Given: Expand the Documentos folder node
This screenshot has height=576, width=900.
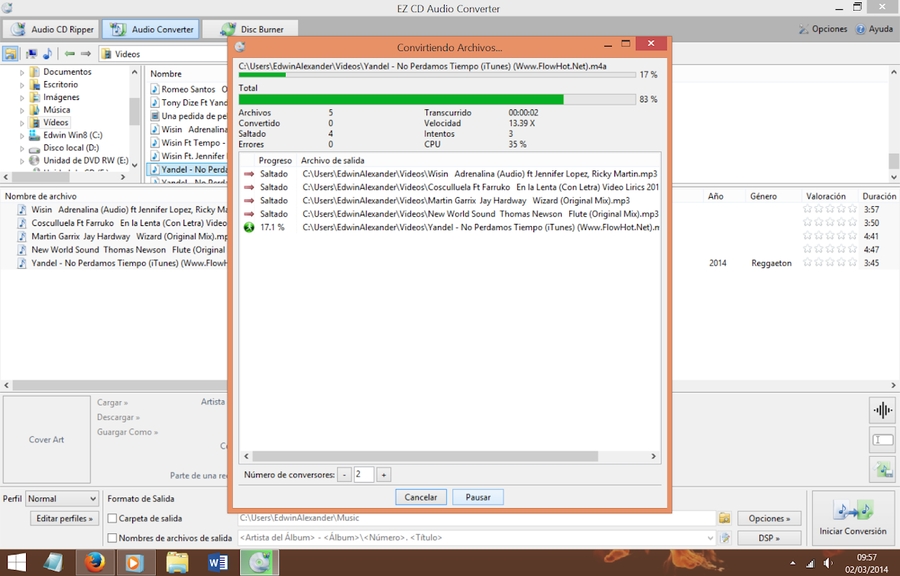Looking at the screenshot, I should click(x=21, y=71).
